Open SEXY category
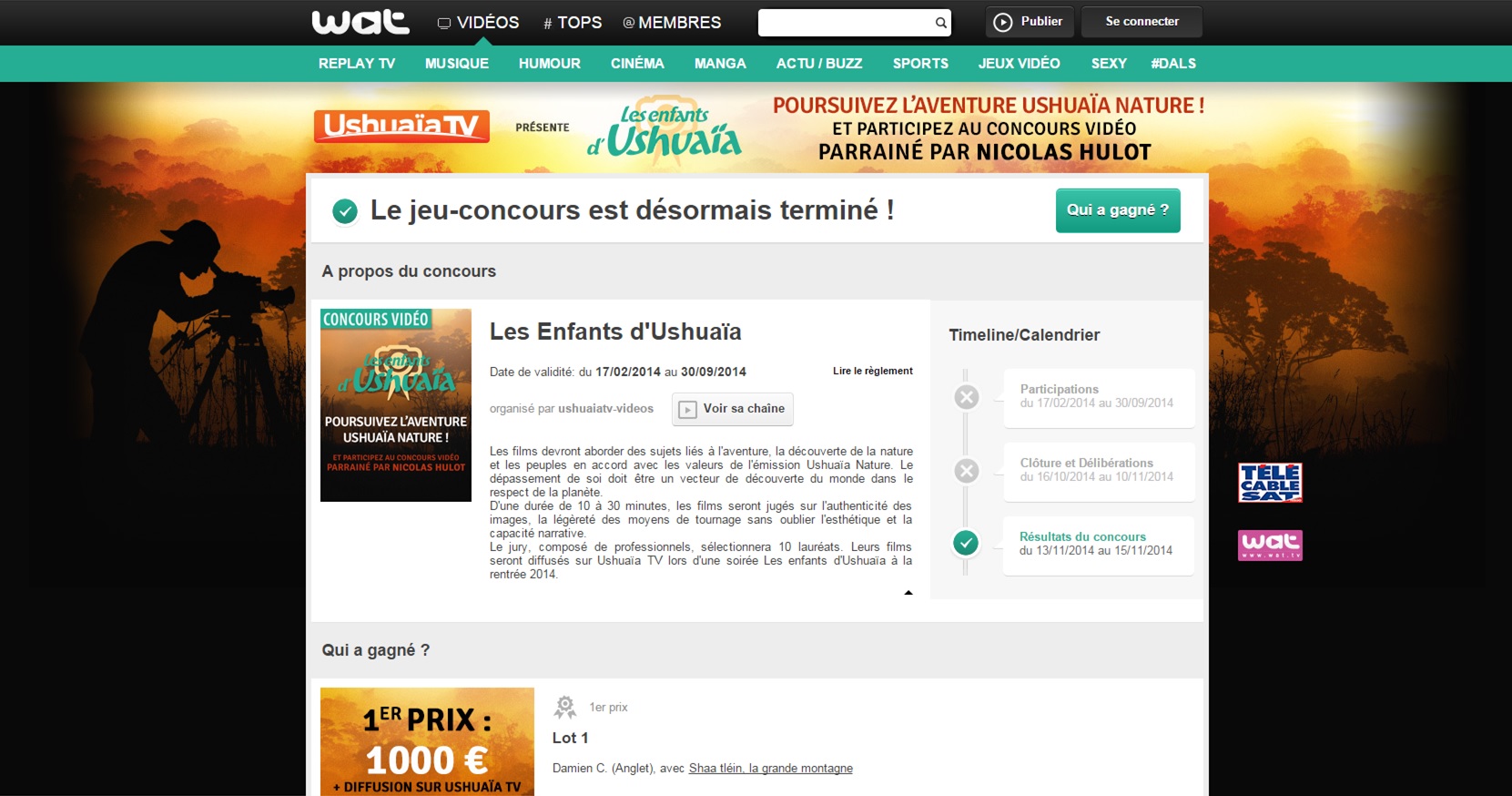The height and width of the screenshot is (796, 1512). pyautogui.click(x=1109, y=64)
